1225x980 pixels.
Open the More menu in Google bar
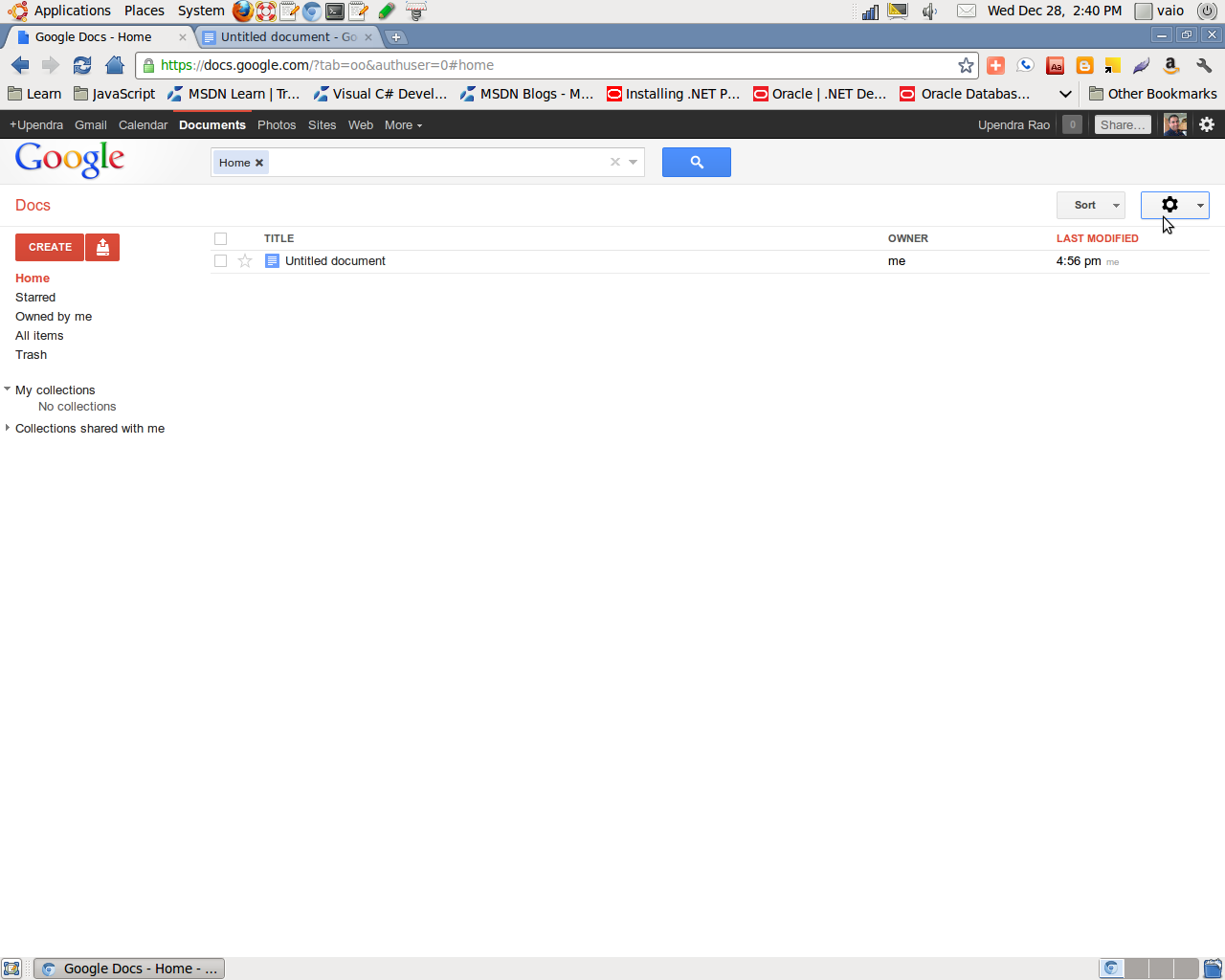tap(403, 125)
